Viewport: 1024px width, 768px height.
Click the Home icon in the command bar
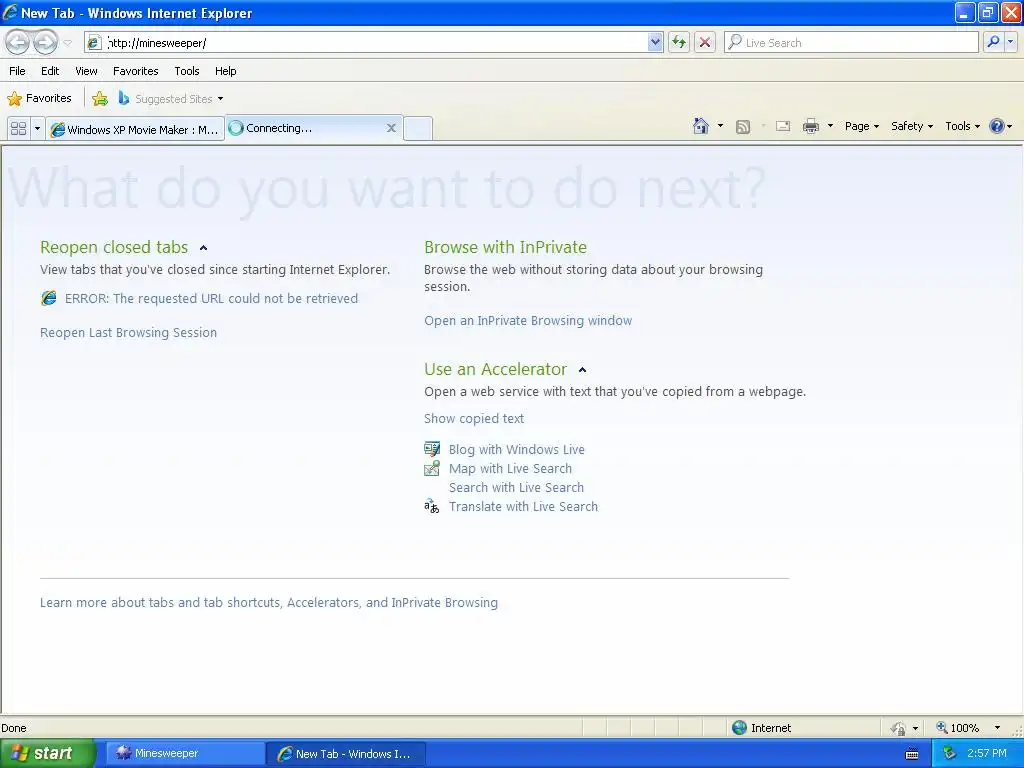[701, 126]
